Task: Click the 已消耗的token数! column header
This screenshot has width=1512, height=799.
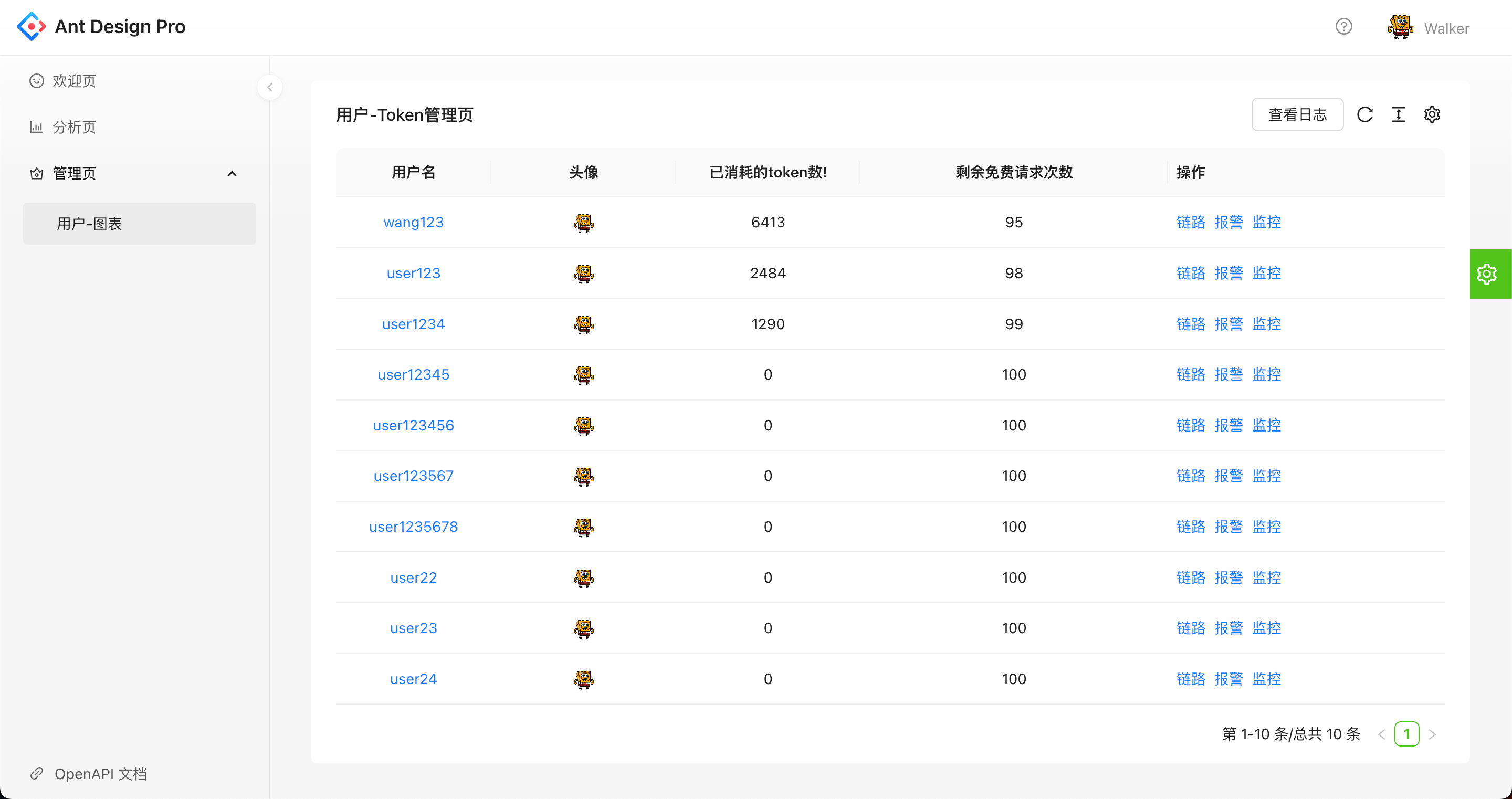Action: [x=768, y=173]
